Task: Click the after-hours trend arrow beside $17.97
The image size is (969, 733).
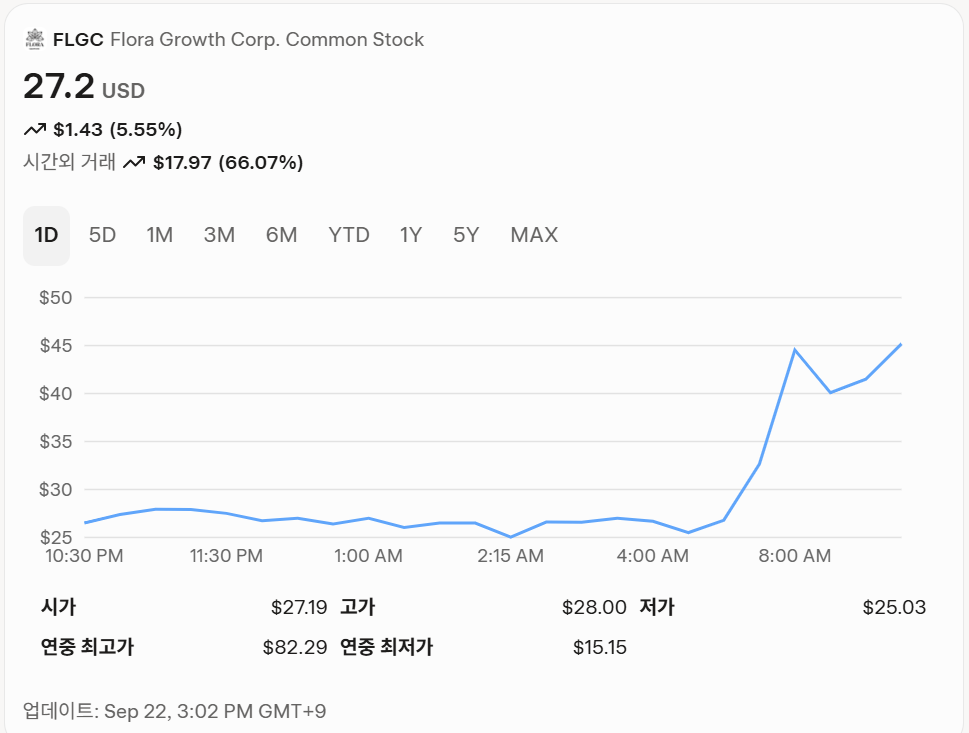Action: (x=134, y=163)
